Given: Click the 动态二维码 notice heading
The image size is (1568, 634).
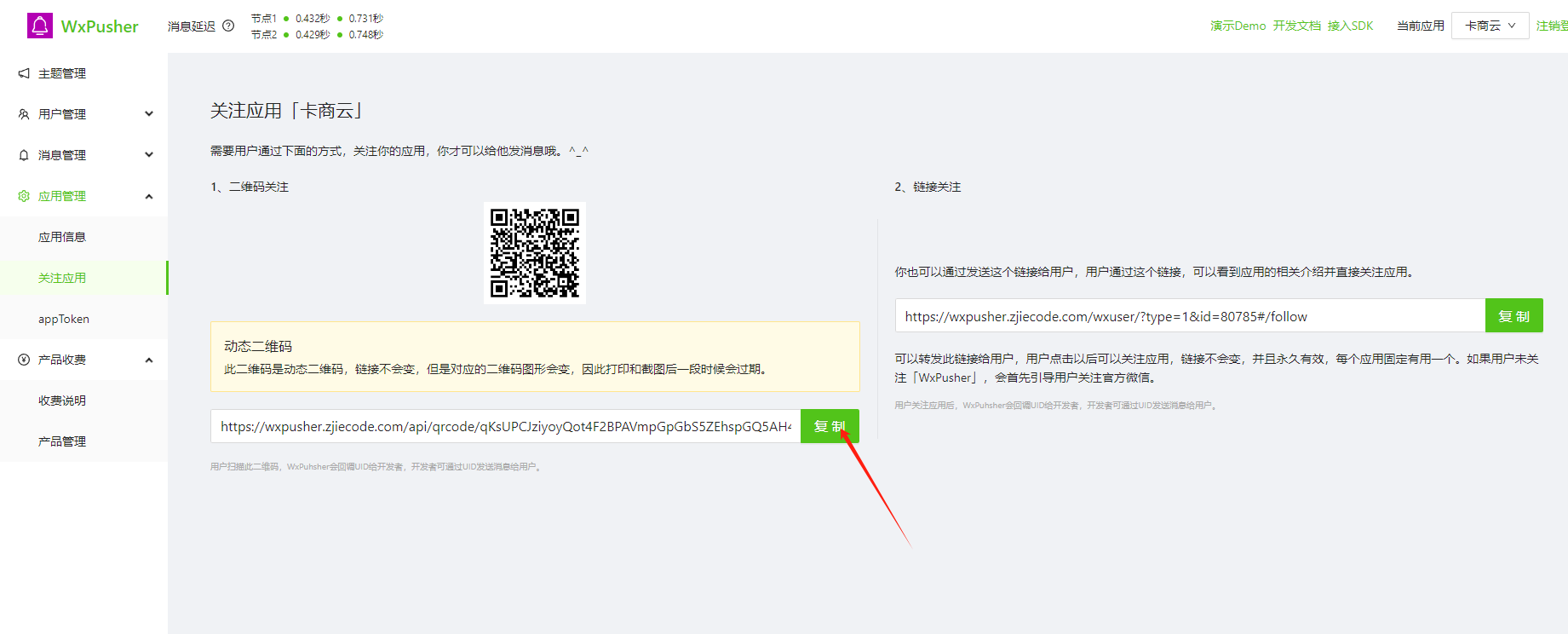Looking at the screenshot, I should coord(258,346).
